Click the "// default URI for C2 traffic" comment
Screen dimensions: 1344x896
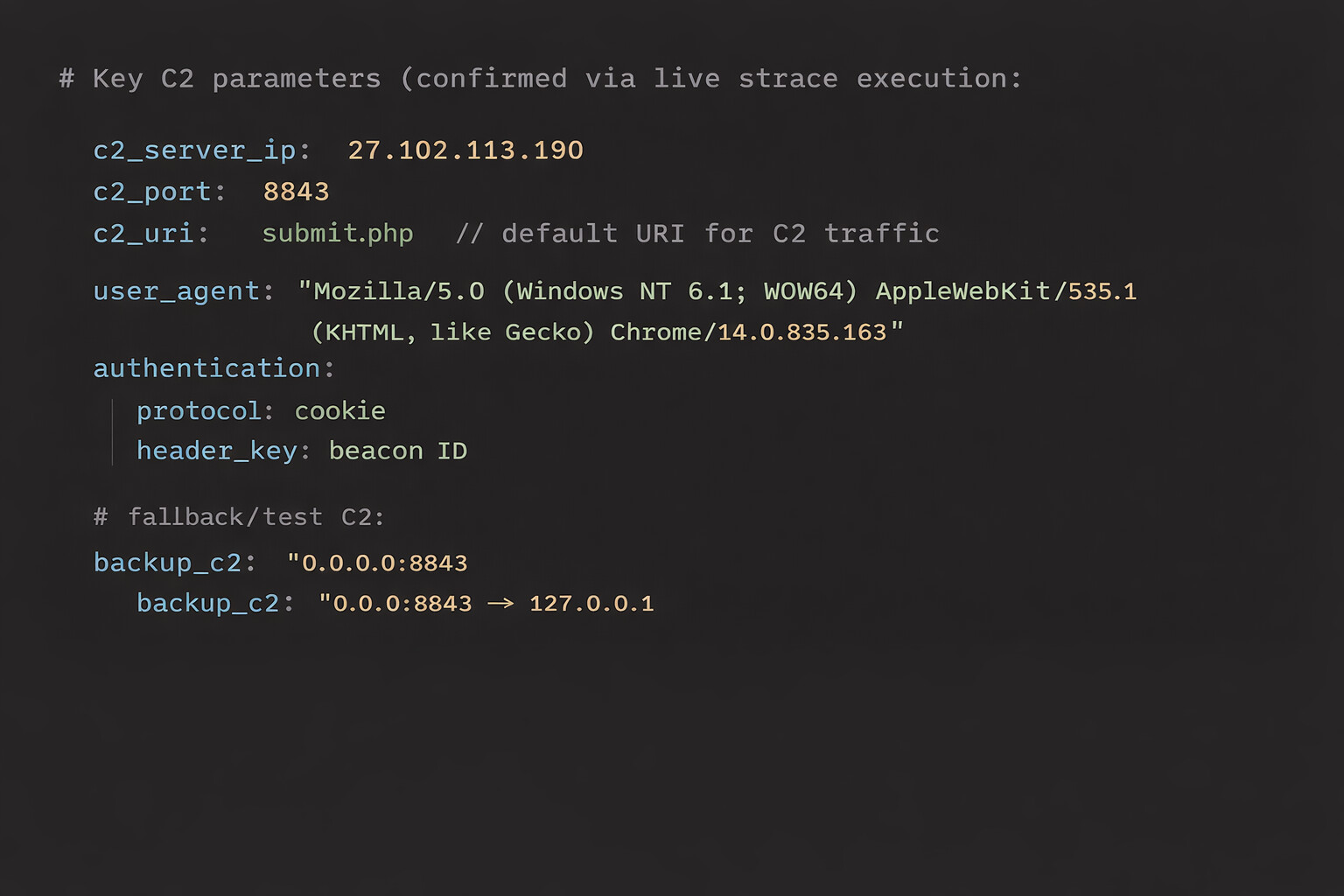(697, 234)
